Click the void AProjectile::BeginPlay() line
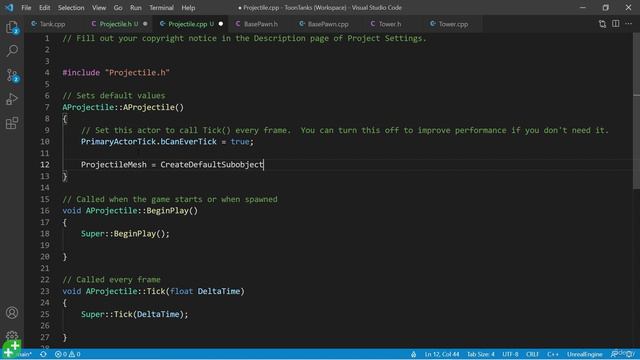The height and width of the screenshot is (360, 640). pyautogui.click(x=130, y=211)
